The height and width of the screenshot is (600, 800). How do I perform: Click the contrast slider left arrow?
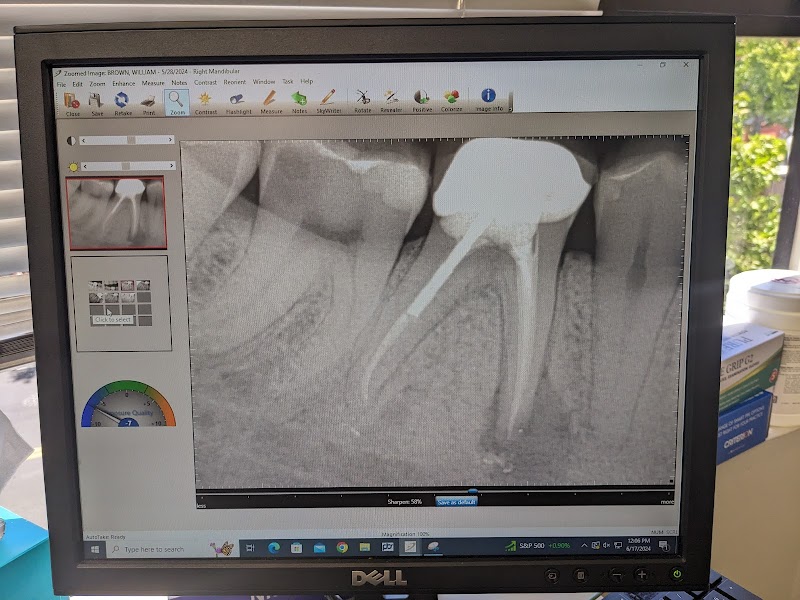tap(84, 140)
